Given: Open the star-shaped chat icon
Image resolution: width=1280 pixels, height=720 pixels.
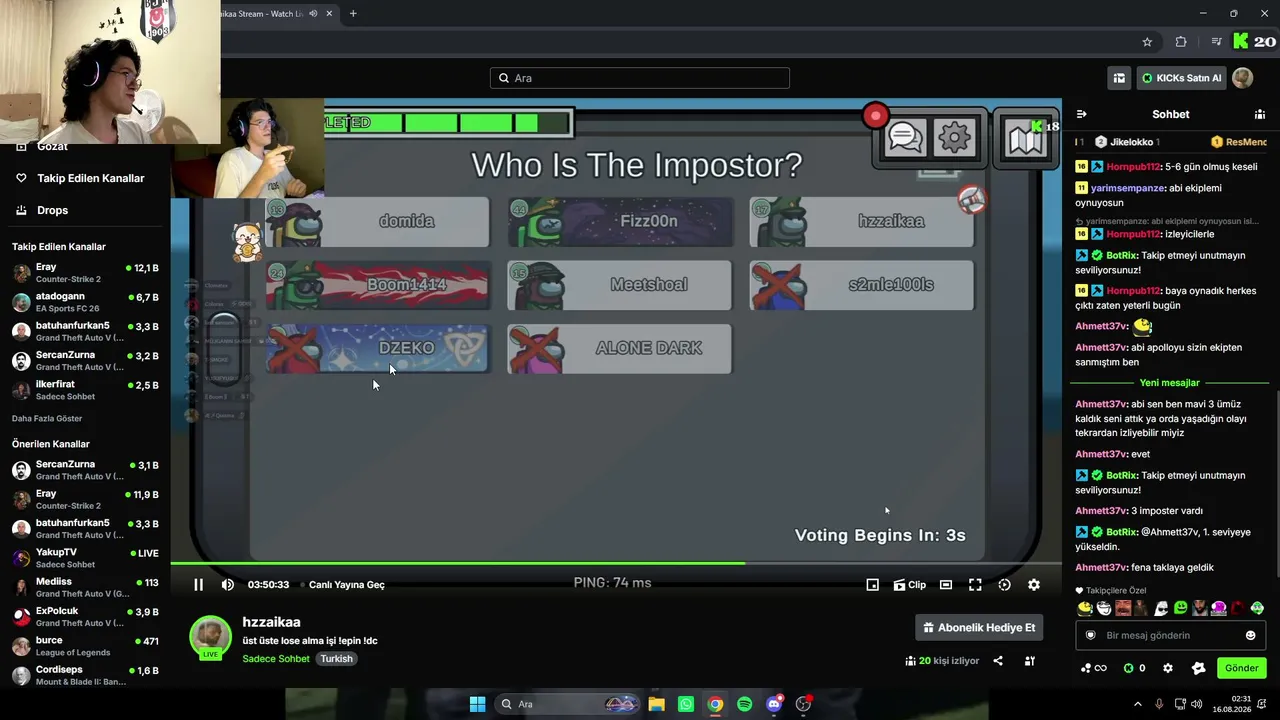Looking at the screenshot, I should point(1199,668).
